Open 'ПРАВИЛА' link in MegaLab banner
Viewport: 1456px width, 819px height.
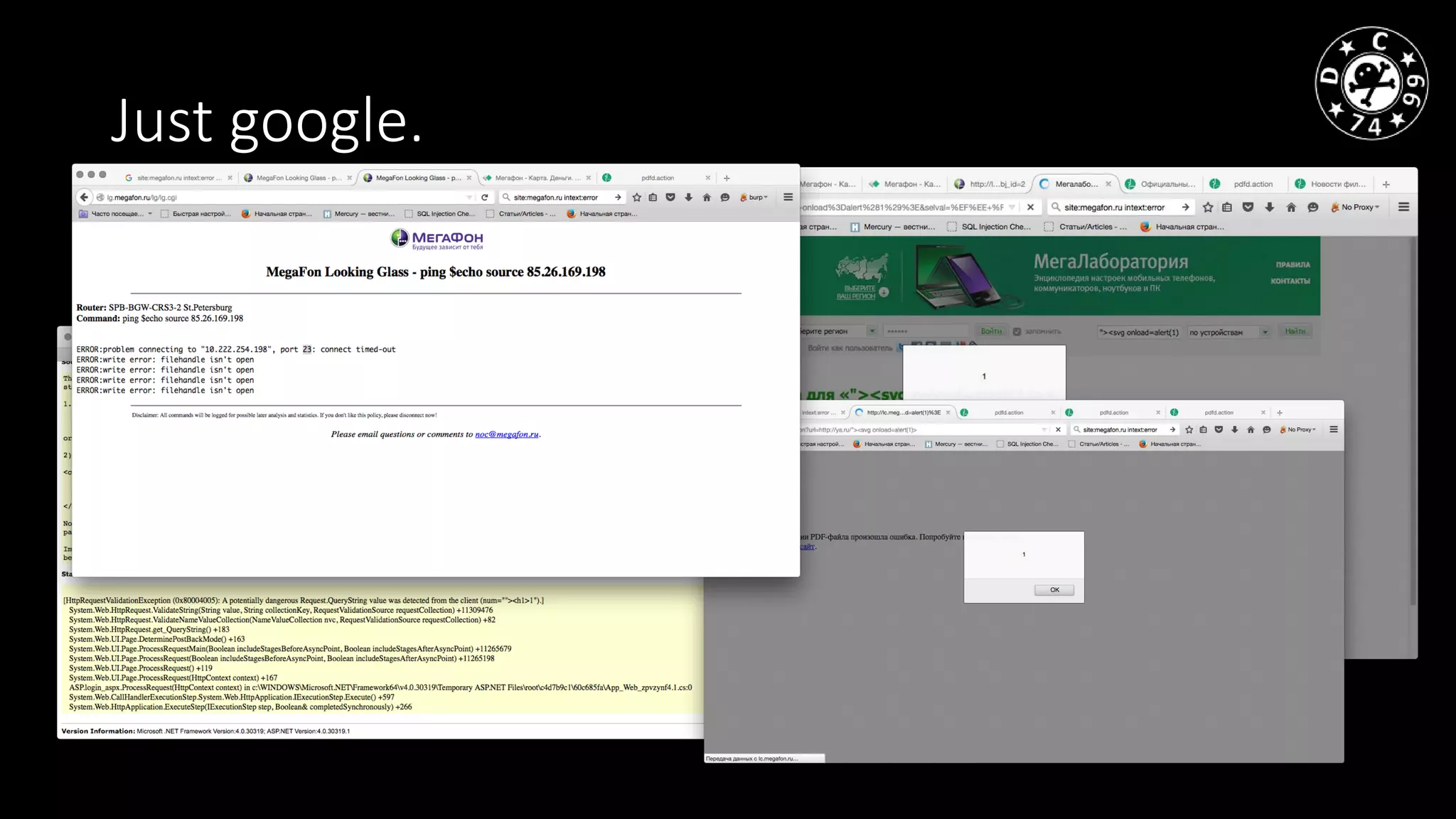1292,264
